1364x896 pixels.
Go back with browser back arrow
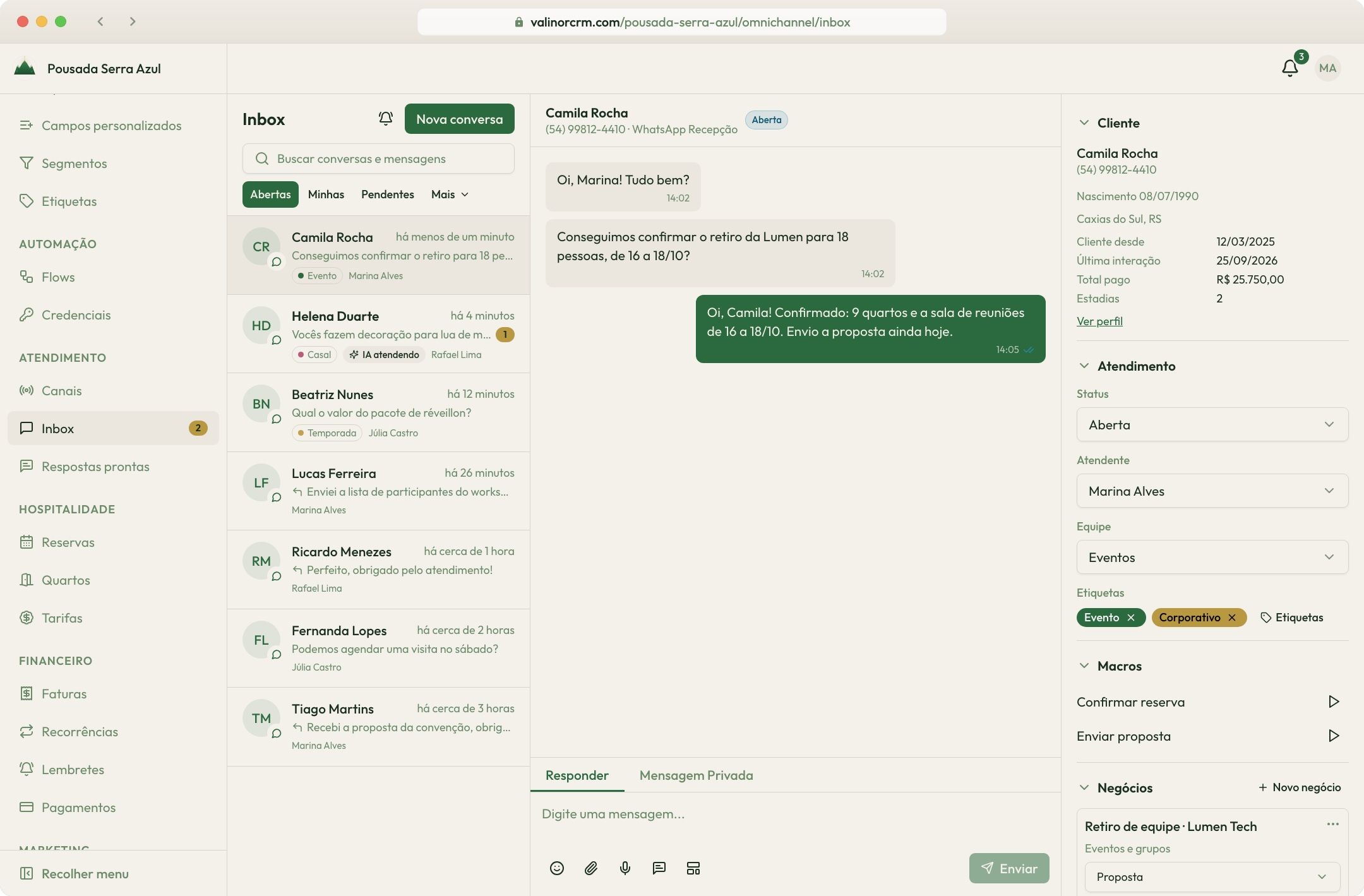100,21
